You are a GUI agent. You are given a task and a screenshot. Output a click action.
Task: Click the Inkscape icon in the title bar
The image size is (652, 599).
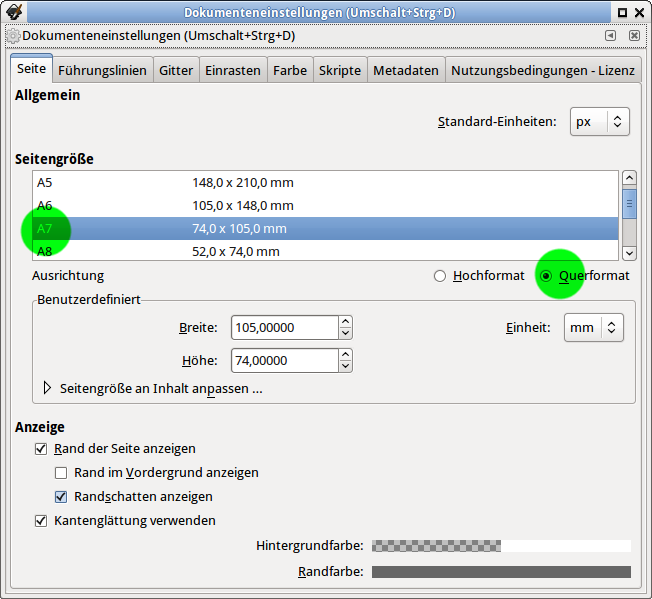pyautogui.click(x=14, y=12)
